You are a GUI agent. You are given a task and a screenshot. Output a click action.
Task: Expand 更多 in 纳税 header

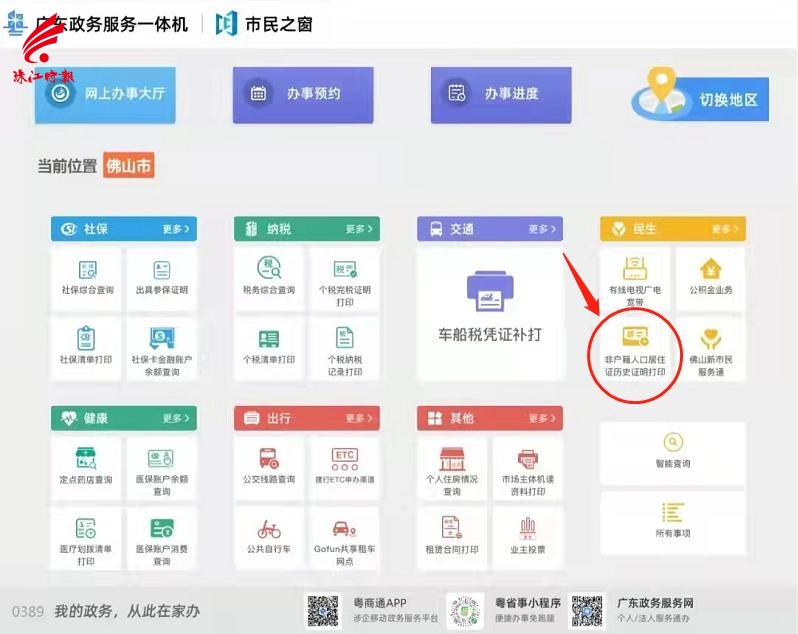coord(359,229)
